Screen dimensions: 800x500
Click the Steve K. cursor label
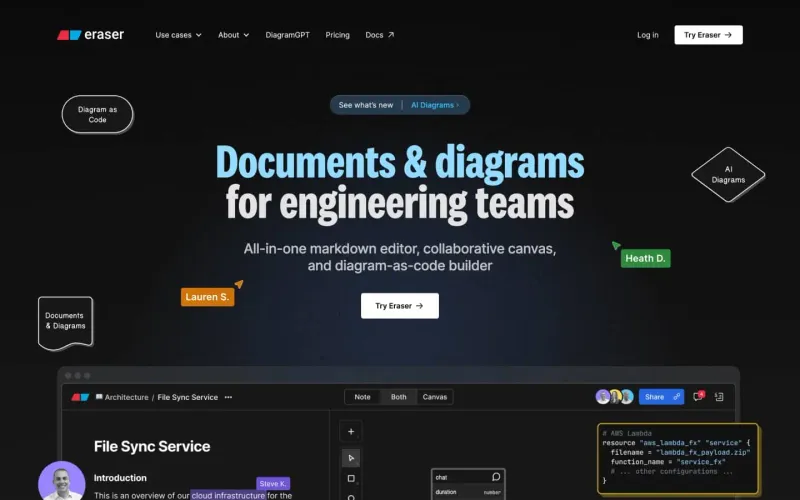(x=273, y=484)
